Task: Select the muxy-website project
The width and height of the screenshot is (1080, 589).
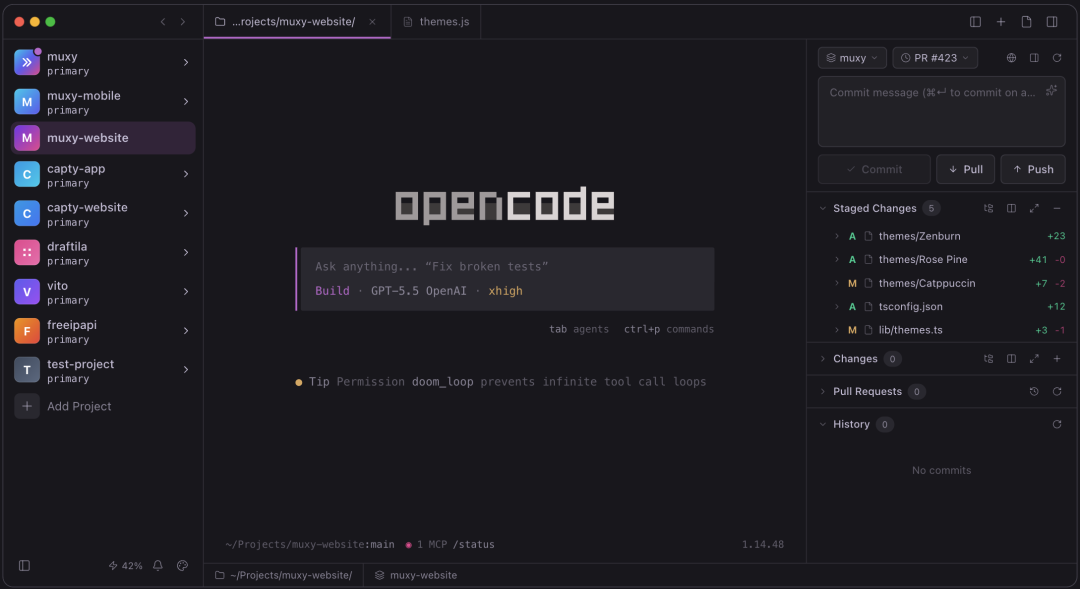Action: 103,138
